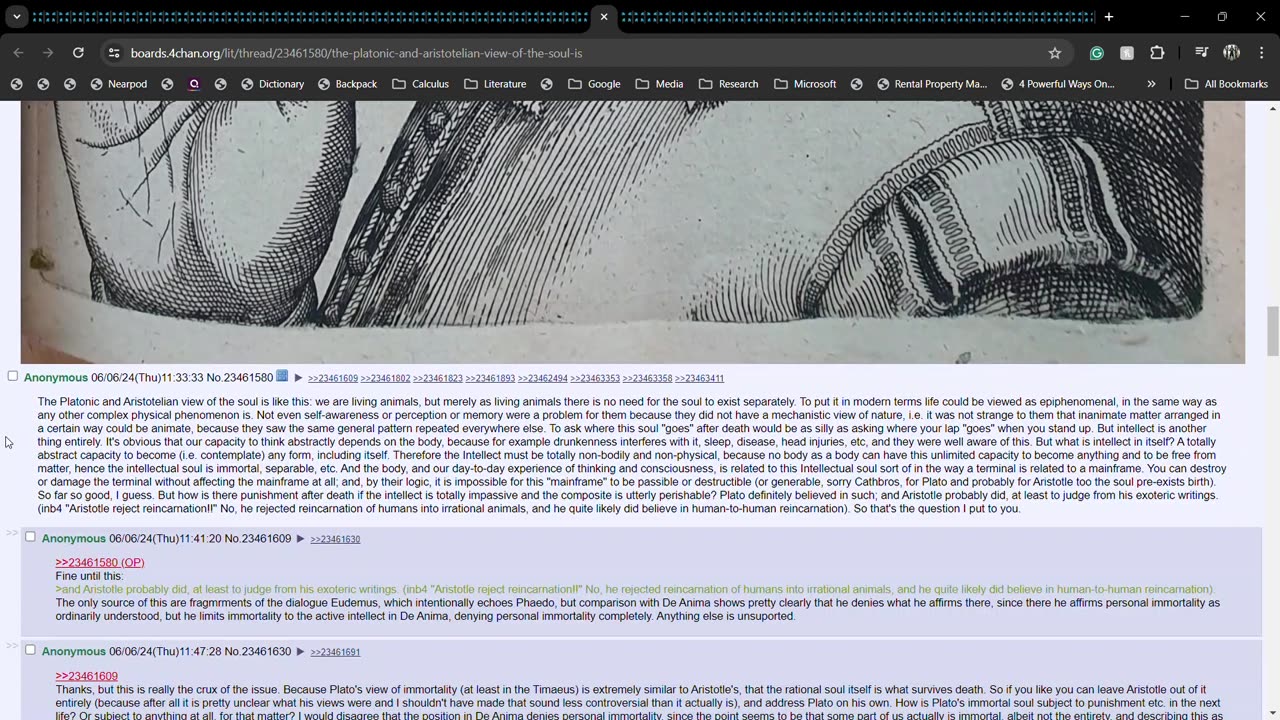
Task: Open the purple Q bookmark icon
Action: point(194,84)
